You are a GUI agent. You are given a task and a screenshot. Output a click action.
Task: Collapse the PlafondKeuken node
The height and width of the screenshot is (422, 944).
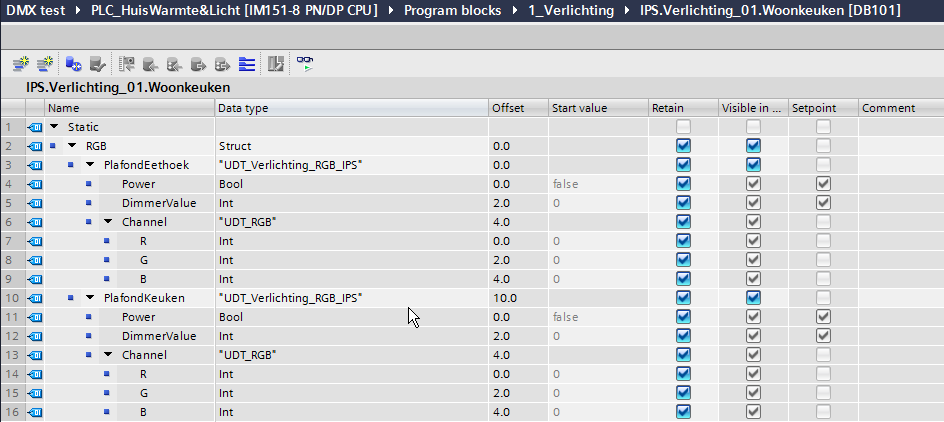point(90,298)
